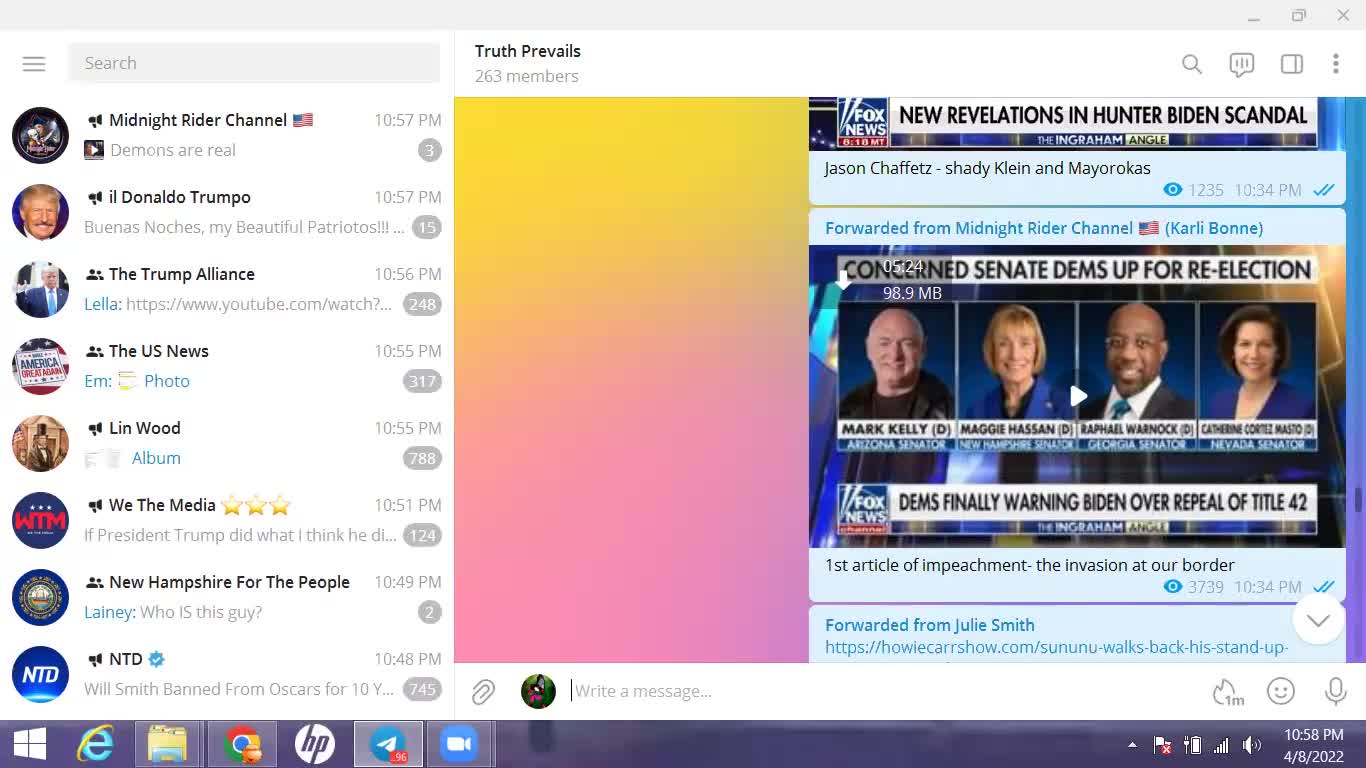Viewport: 1366px width, 768px height.
Task: Click the Hunter Biden scandal video thumbnail
Action: (x=1077, y=123)
